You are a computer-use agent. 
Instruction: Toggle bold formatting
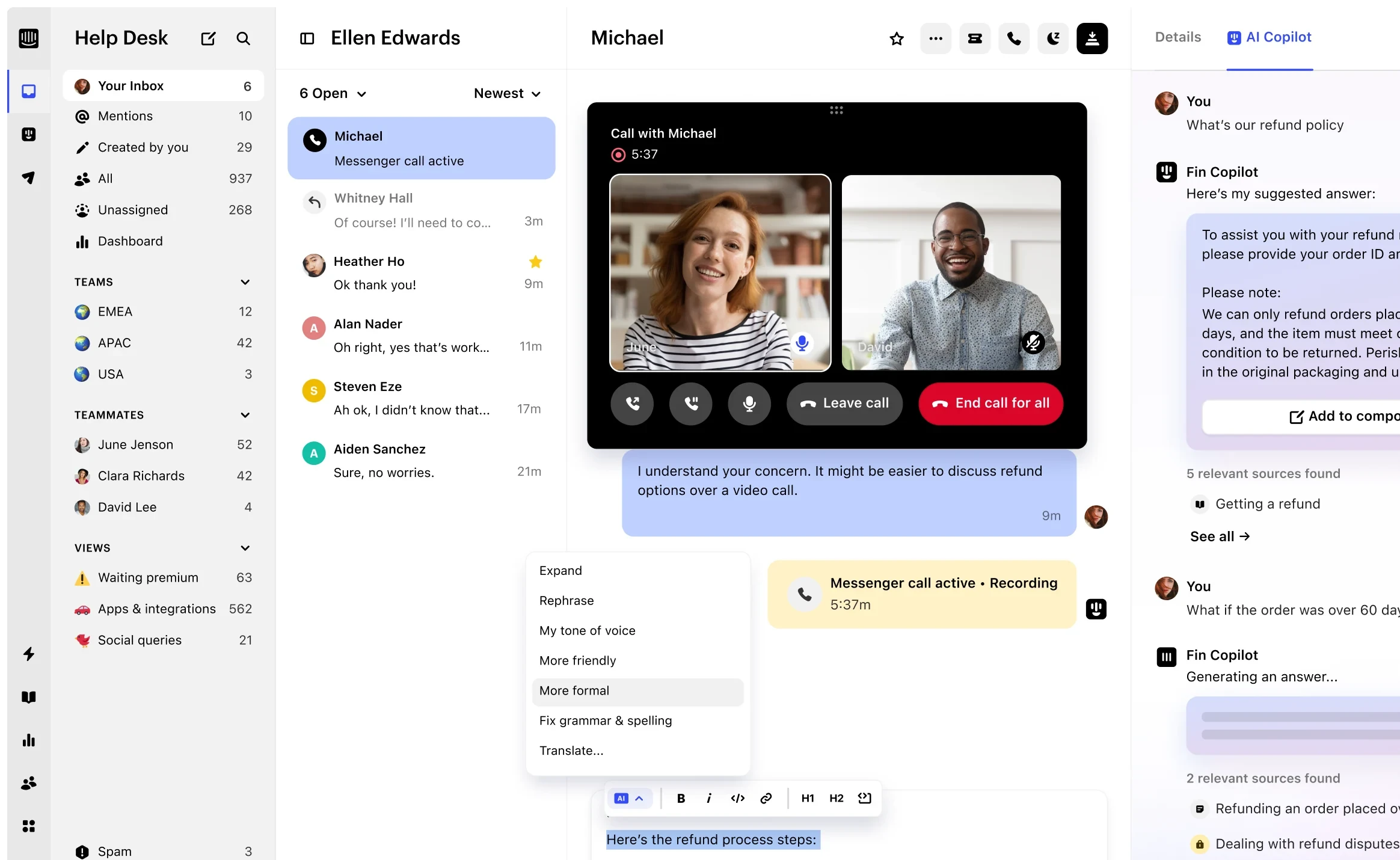pos(681,798)
